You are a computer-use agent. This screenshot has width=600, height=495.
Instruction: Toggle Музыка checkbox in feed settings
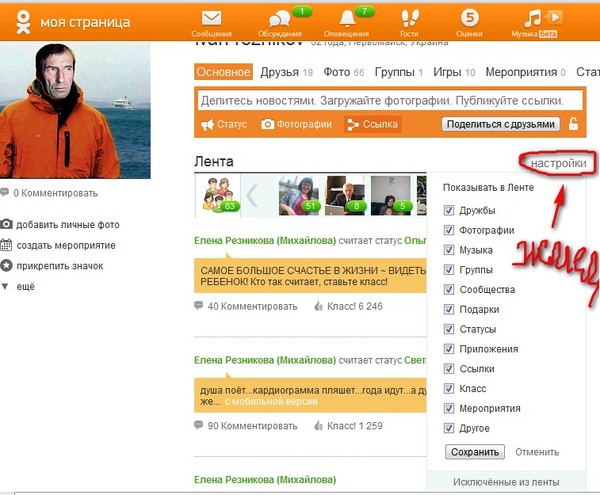(x=448, y=250)
